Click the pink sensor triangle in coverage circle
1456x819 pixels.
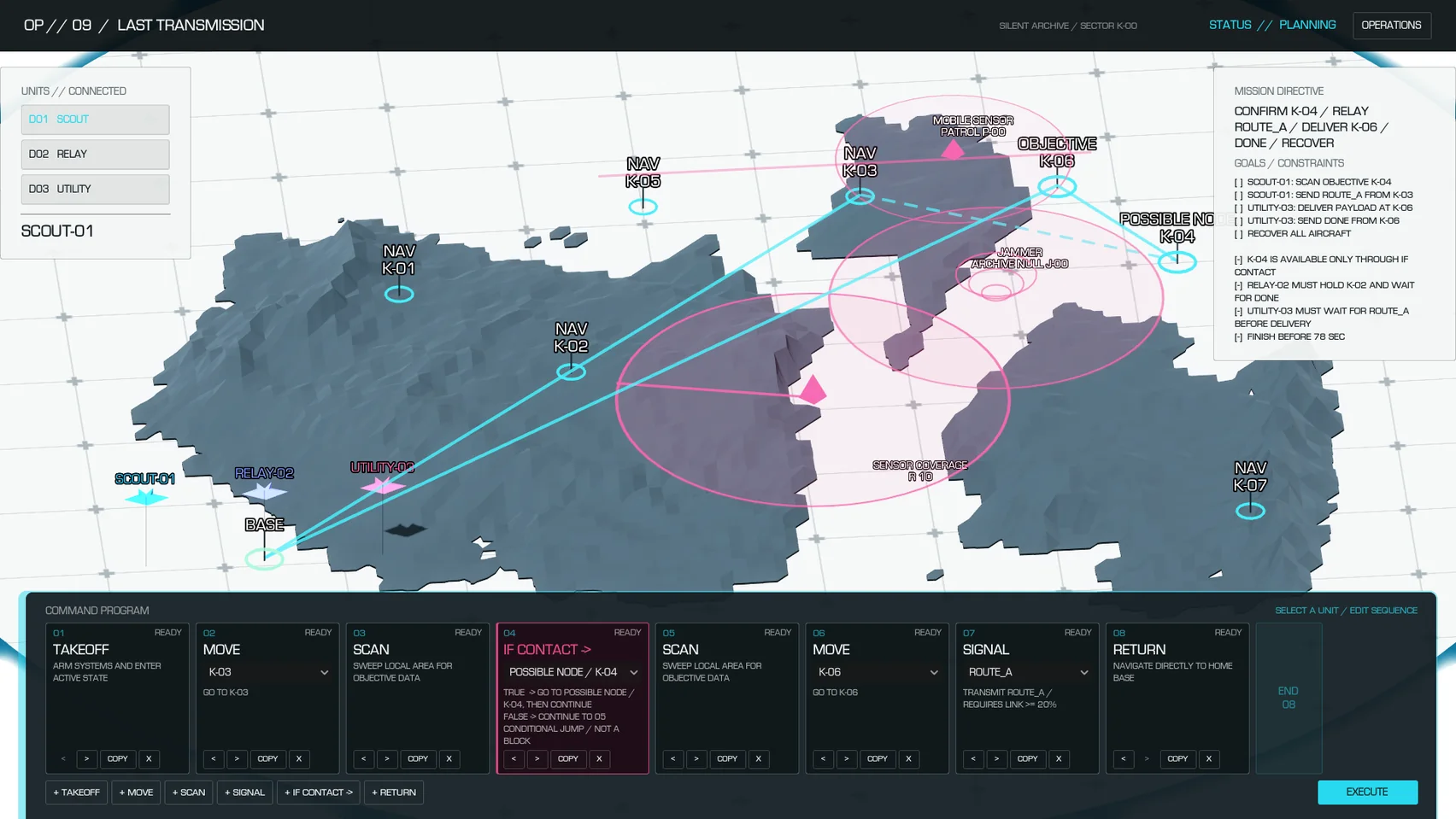coord(813,389)
